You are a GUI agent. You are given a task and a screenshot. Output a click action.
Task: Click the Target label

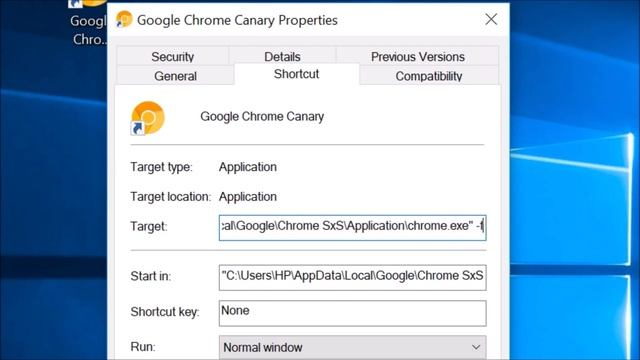pyautogui.click(x=149, y=227)
